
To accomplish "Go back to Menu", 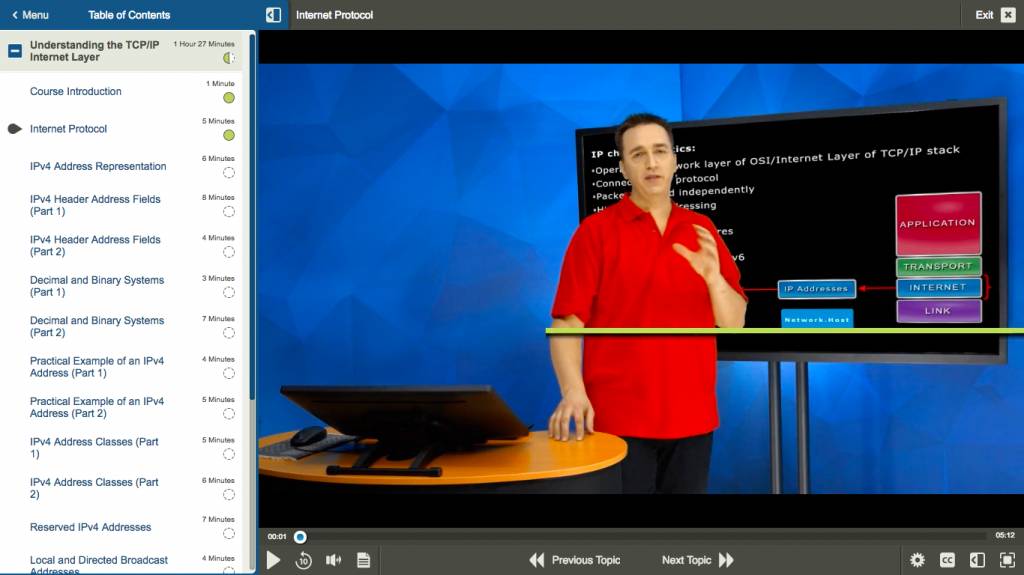I will click(30, 14).
